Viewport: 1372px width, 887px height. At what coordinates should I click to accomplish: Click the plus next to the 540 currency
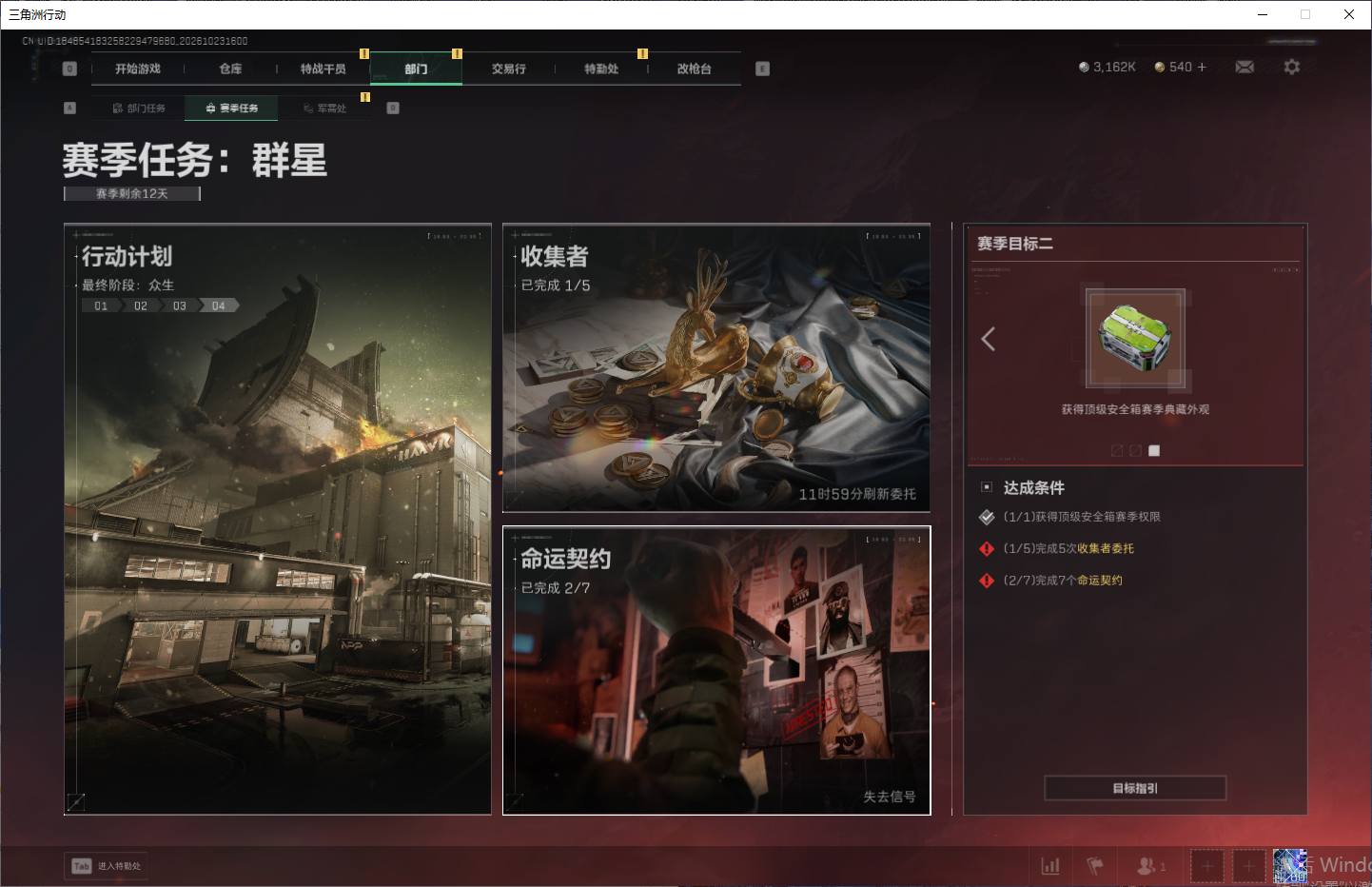click(x=1202, y=67)
